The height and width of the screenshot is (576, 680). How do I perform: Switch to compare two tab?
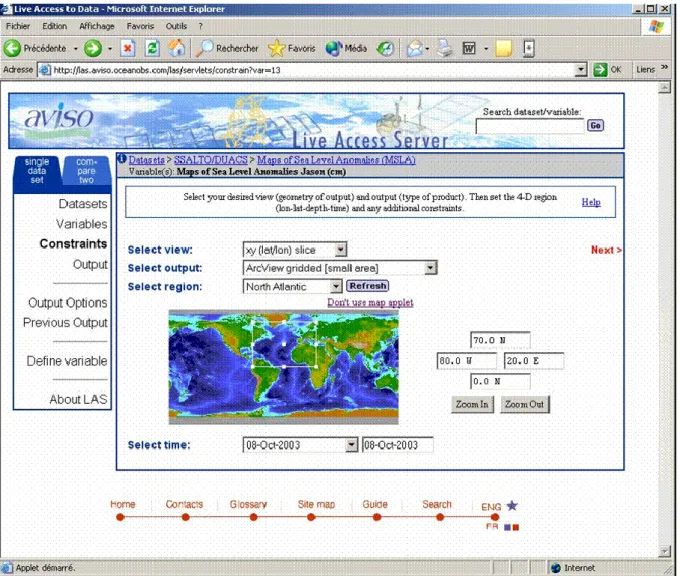(86, 171)
